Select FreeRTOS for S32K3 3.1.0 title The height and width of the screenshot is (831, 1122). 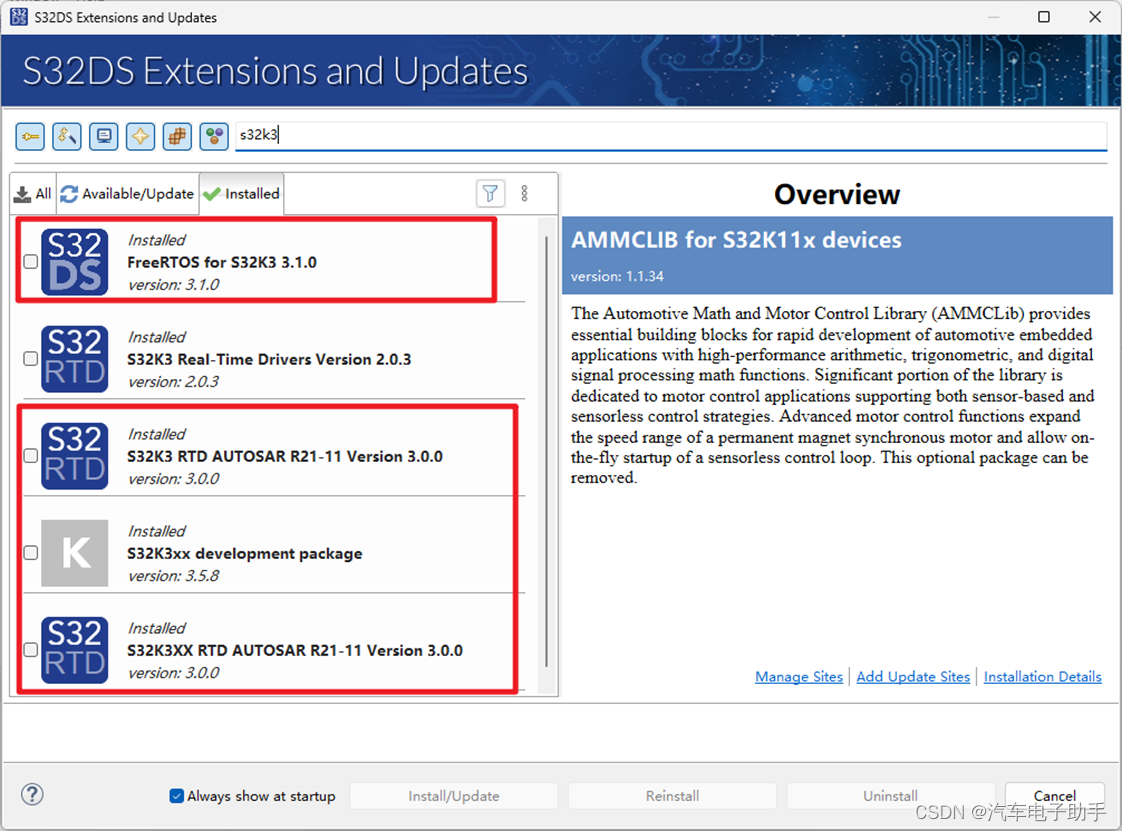point(222,263)
